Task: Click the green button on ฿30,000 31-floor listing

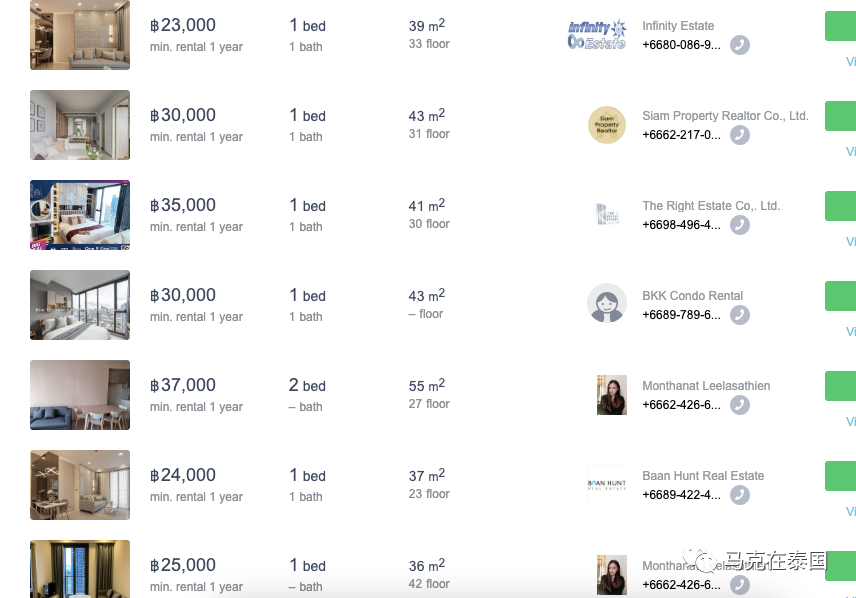Action: click(840, 116)
